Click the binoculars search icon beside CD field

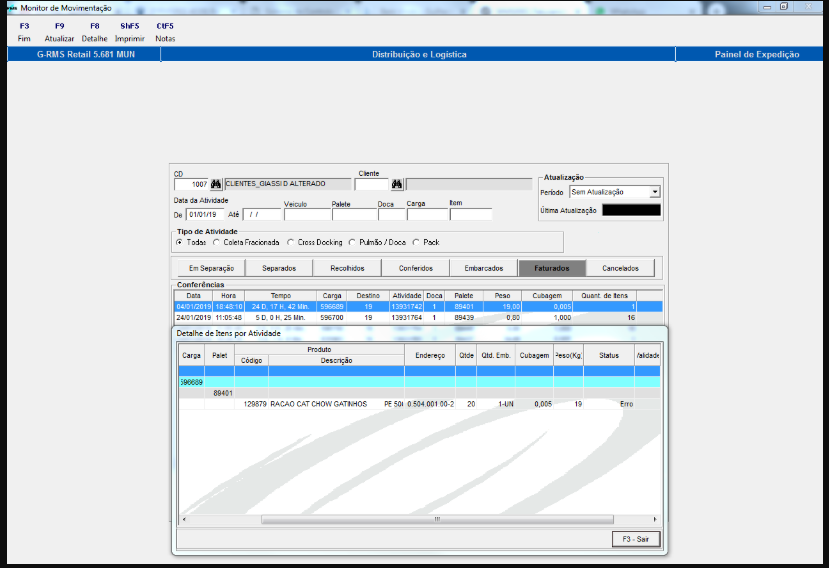click(x=216, y=184)
